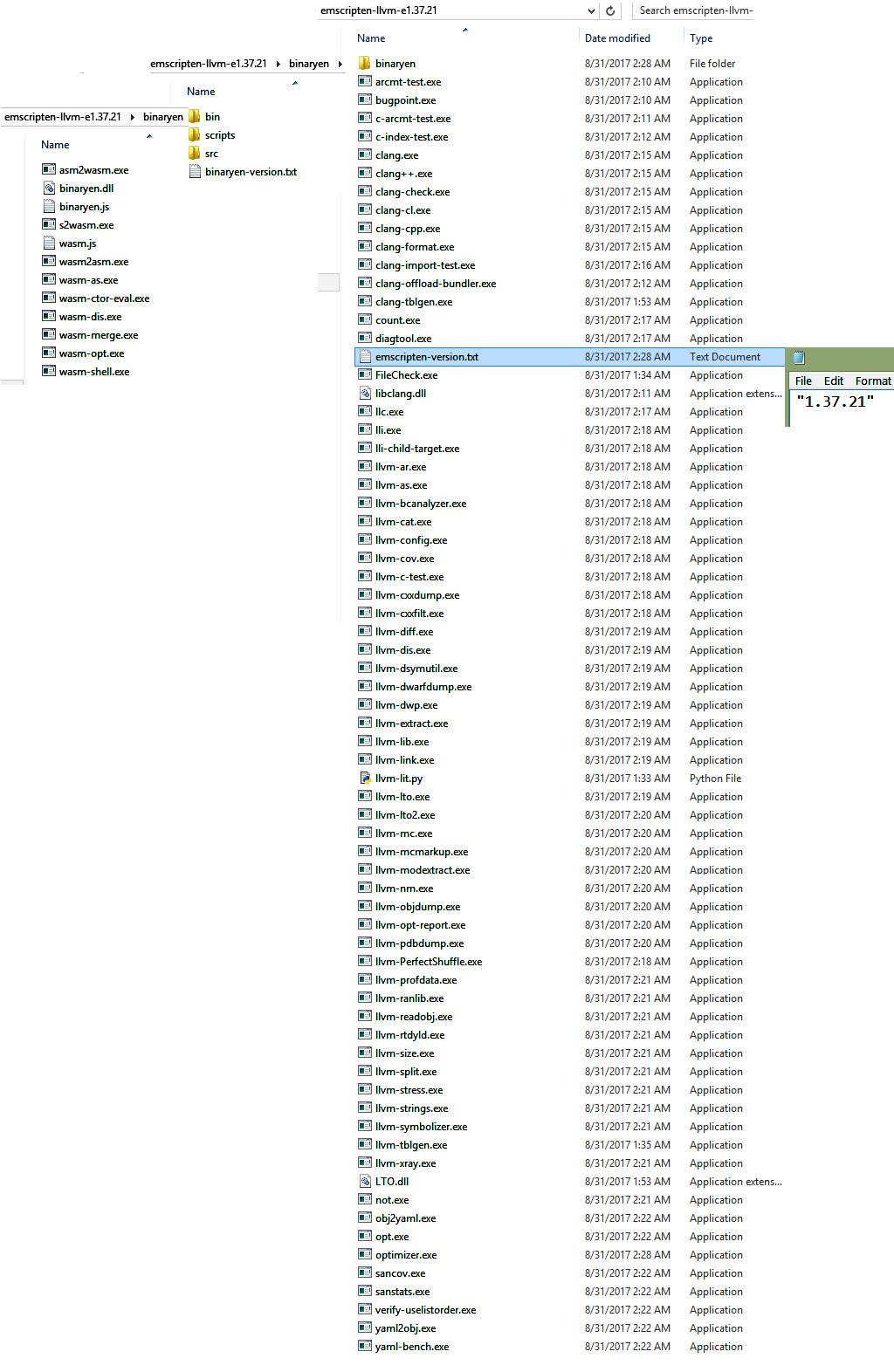Click the refresh button beside address bar
894x1372 pixels.
point(610,10)
